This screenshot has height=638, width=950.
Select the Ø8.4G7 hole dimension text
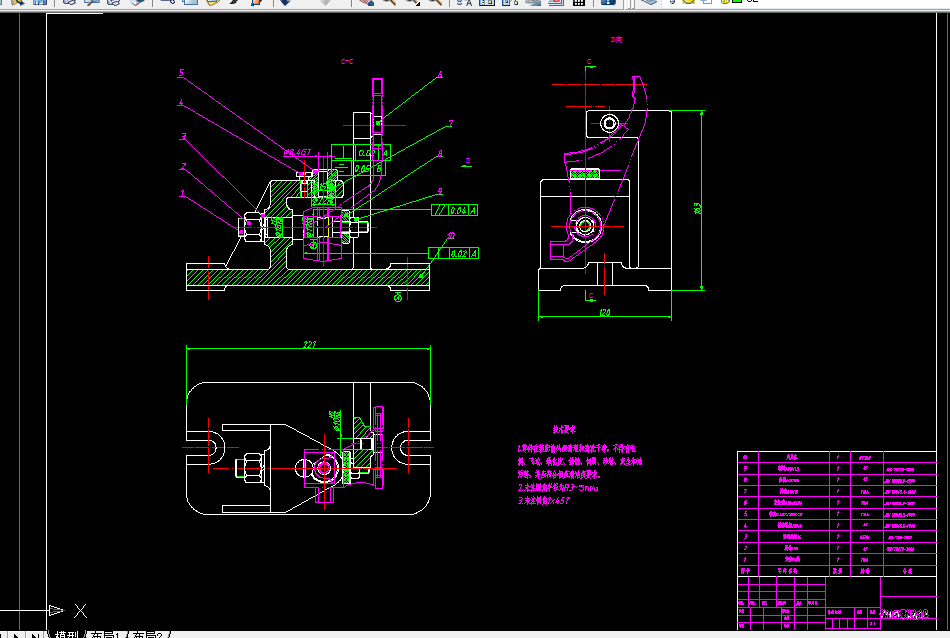[x=297, y=152]
